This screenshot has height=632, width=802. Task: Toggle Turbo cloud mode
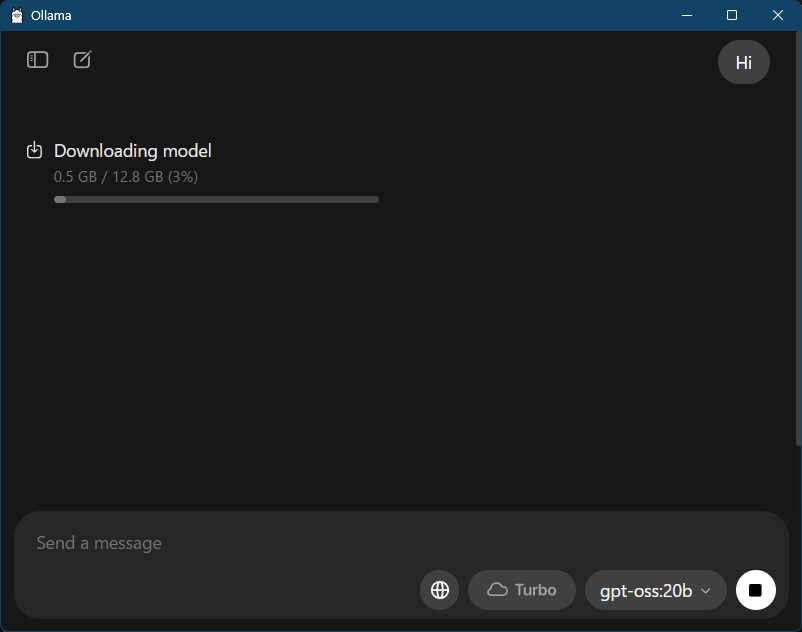(x=521, y=590)
